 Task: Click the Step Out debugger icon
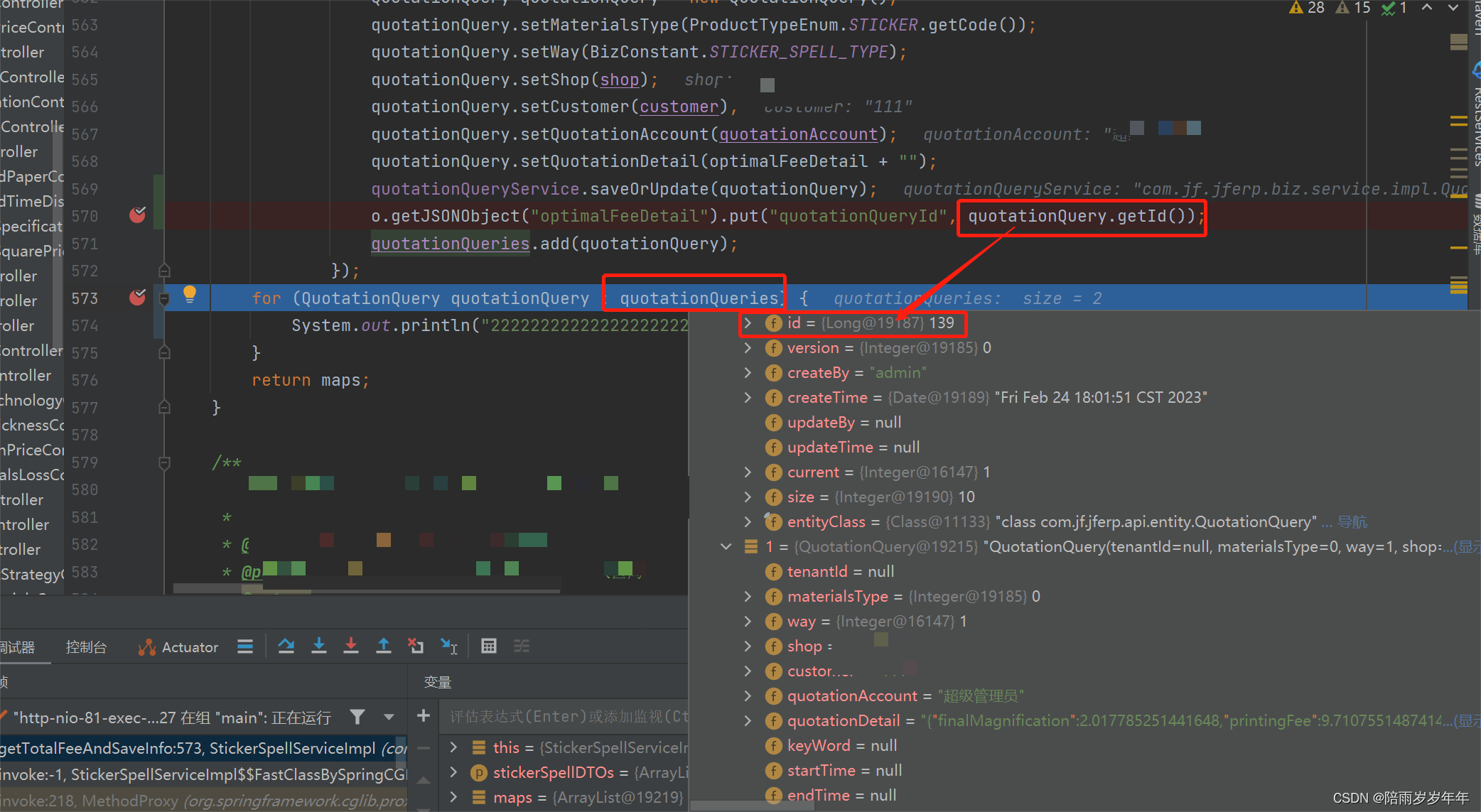point(384,646)
